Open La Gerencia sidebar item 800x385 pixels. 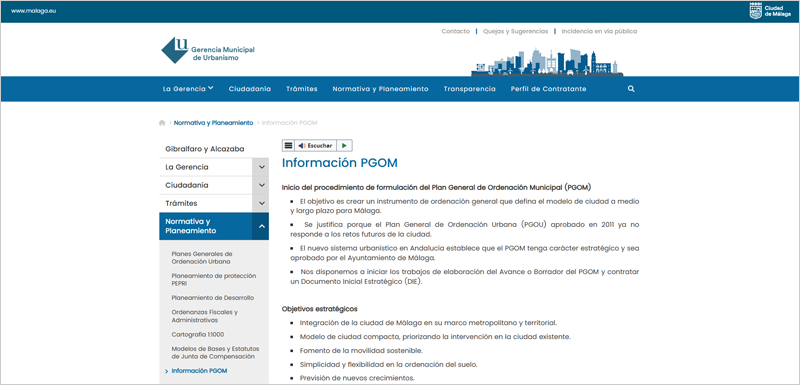[x=206, y=167]
